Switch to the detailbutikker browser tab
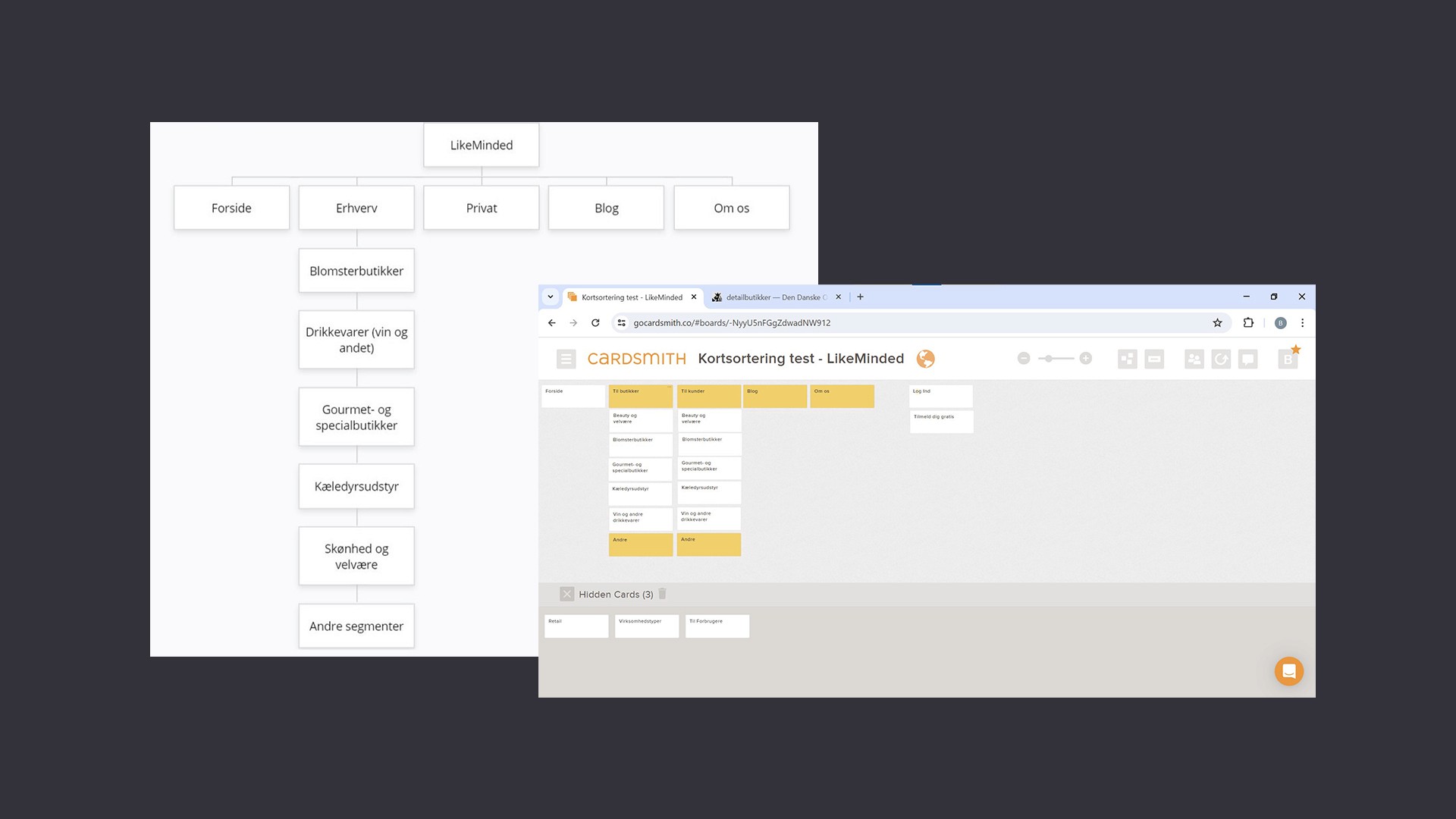 coord(772,297)
